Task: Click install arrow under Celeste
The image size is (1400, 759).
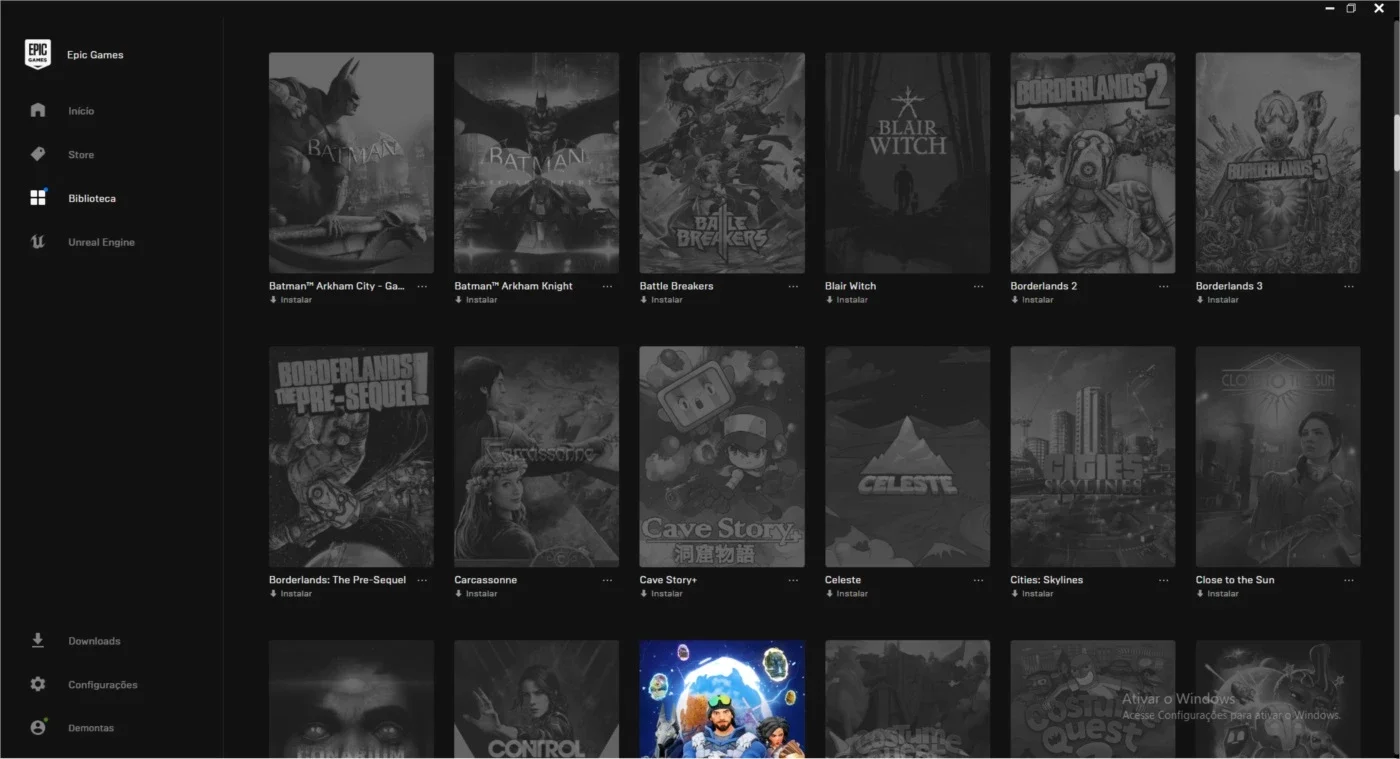Action: [x=829, y=594]
